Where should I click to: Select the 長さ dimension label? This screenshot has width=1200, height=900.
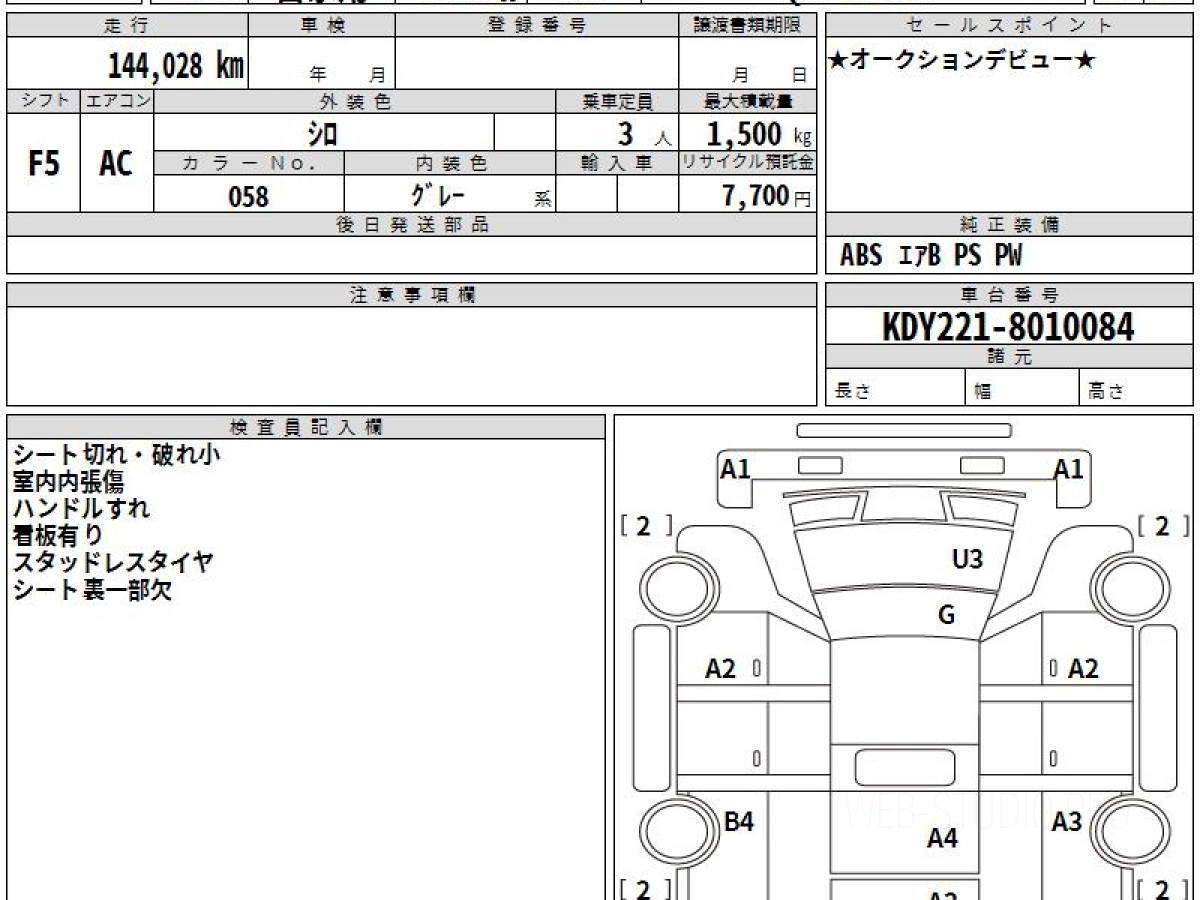pos(851,392)
